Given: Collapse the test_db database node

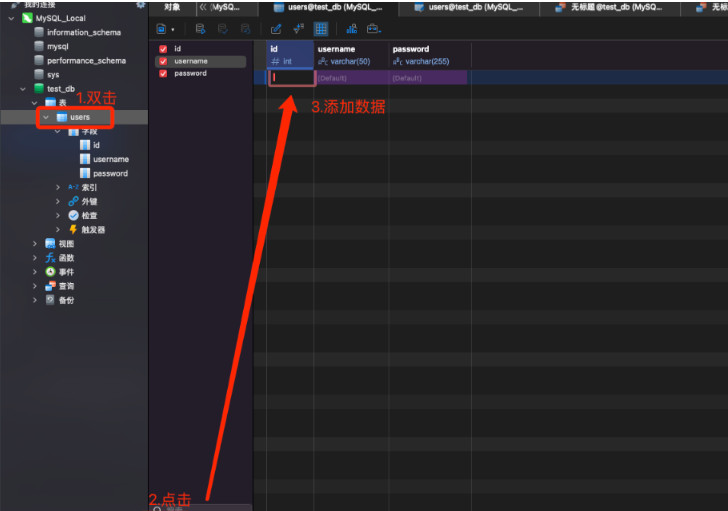Looking at the screenshot, I should [x=23, y=89].
